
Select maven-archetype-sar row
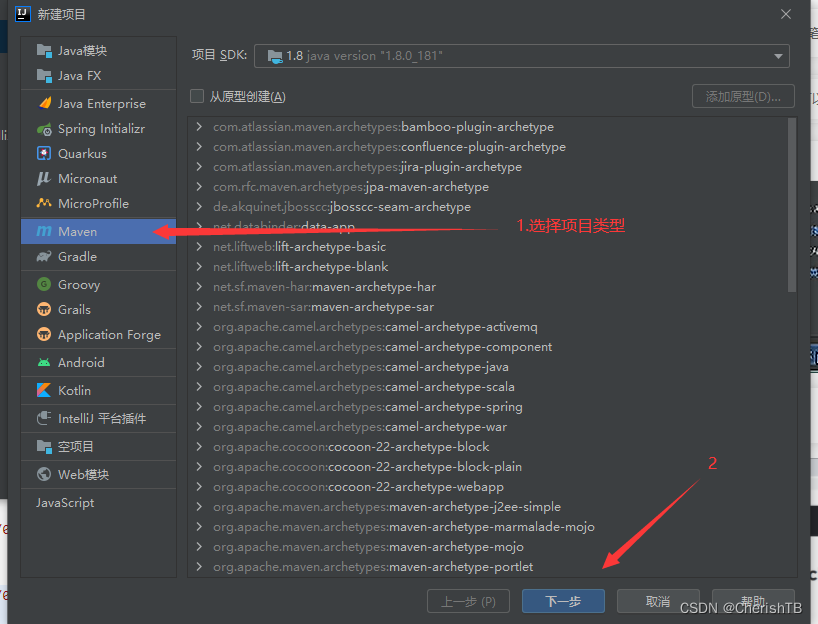pos(488,307)
